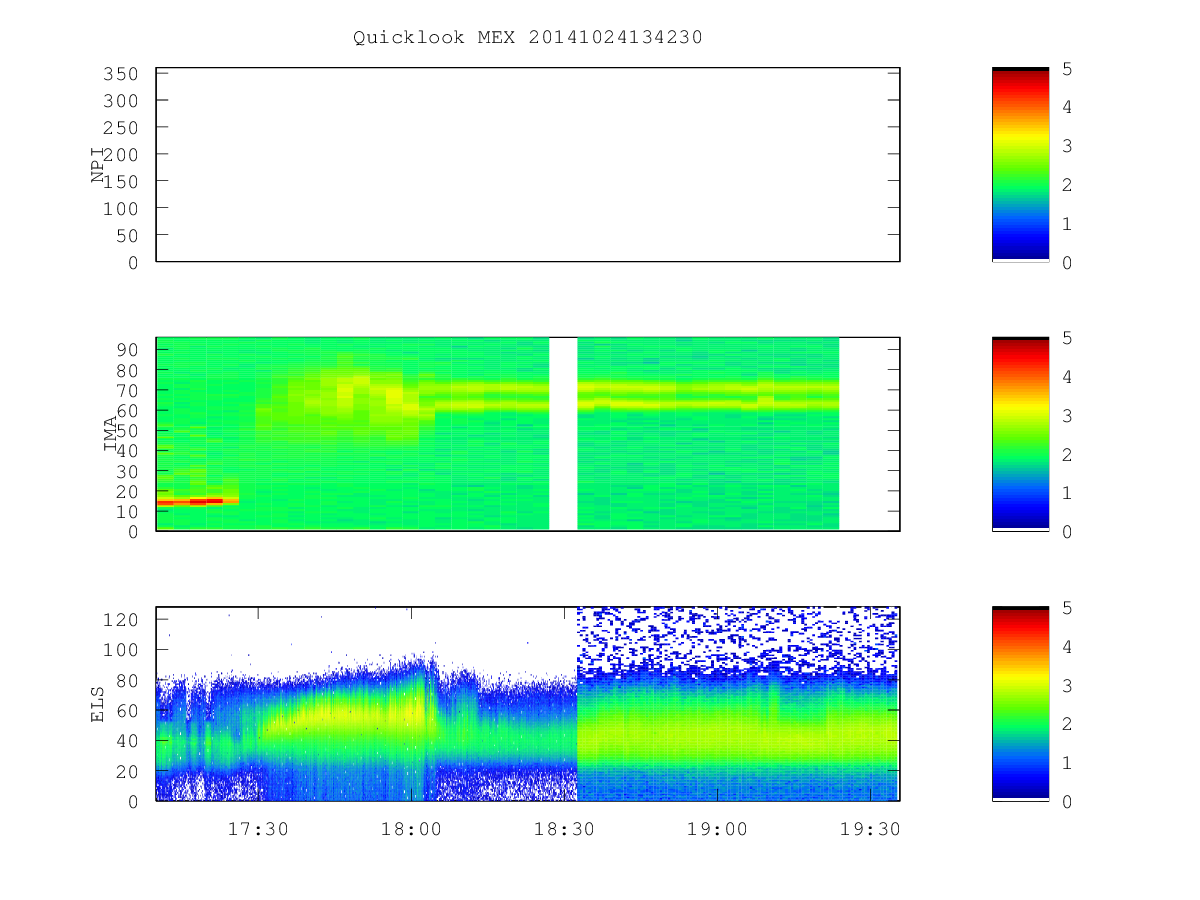Screen dimensions: 1200x900
Task: Click the red intensity band in IMA panel
Action: [x=198, y=501]
